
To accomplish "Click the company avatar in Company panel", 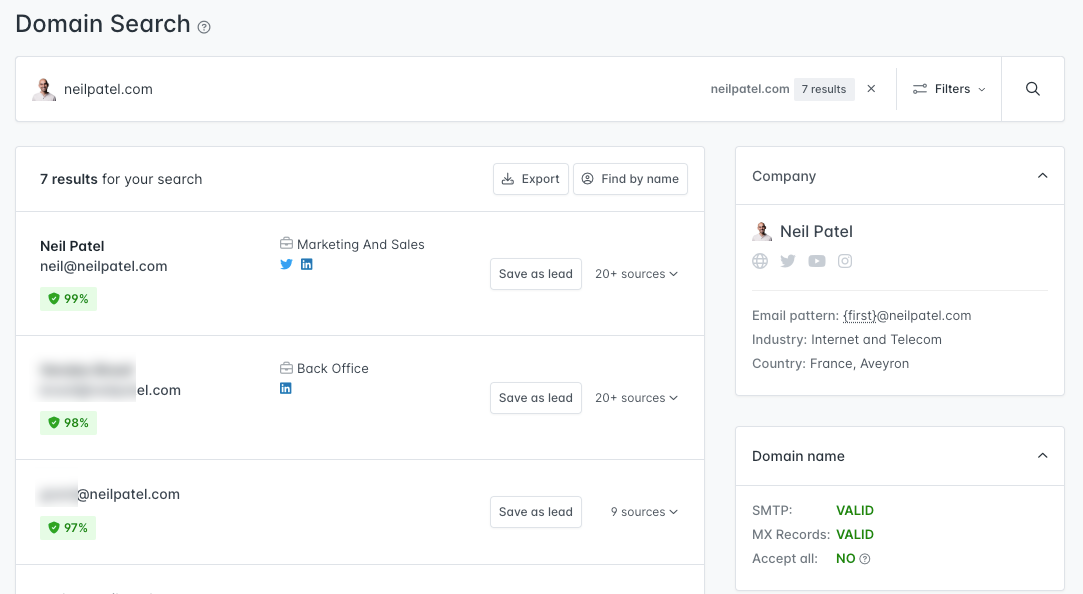I will tap(762, 231).
